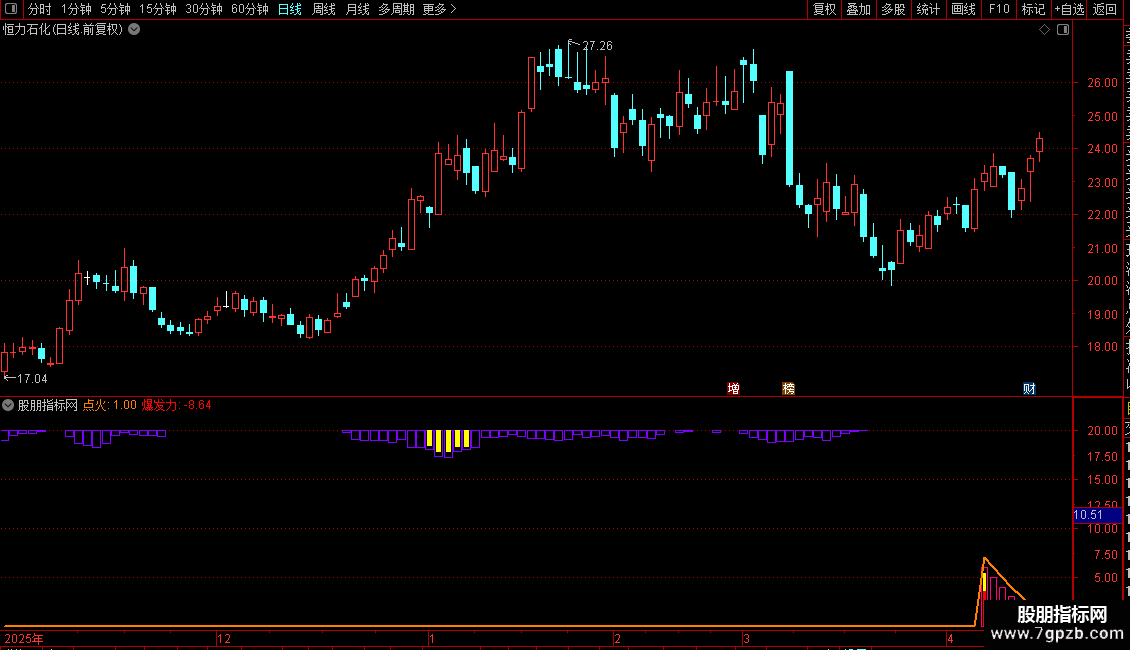Open the 榜 event marker on the chart
The height and width of the screenshot is (650, 1130).
[x=788, y=388]
